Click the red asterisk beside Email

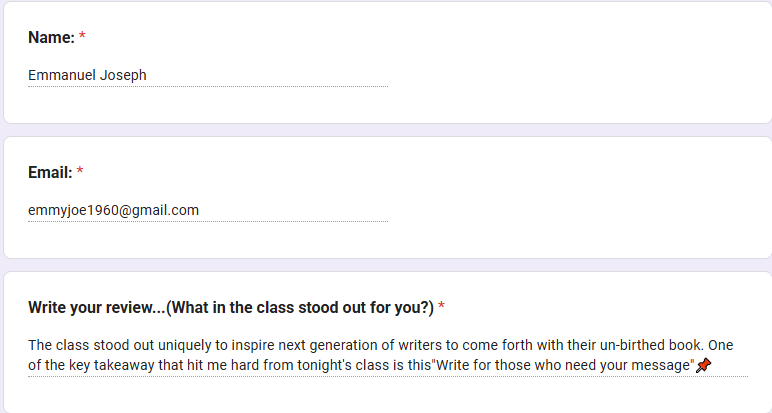click(80, 171)
